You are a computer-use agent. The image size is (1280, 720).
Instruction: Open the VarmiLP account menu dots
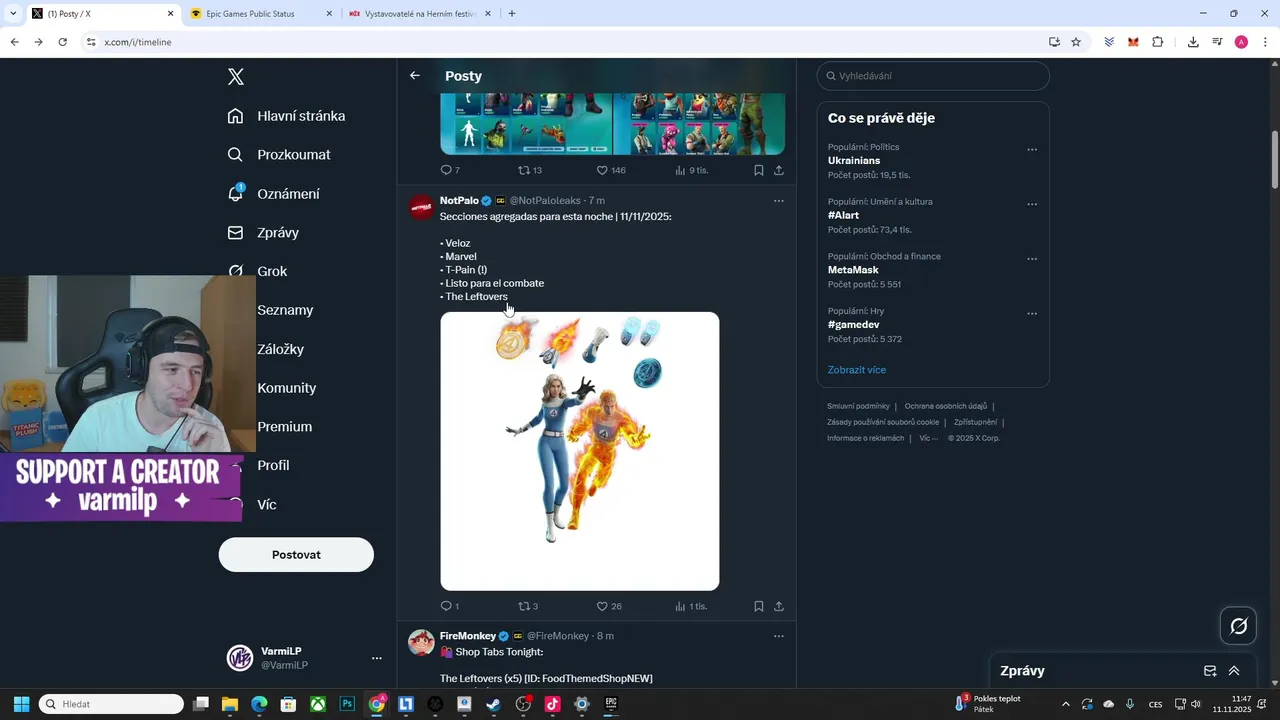pyautogui.click(x=377, y=658)
